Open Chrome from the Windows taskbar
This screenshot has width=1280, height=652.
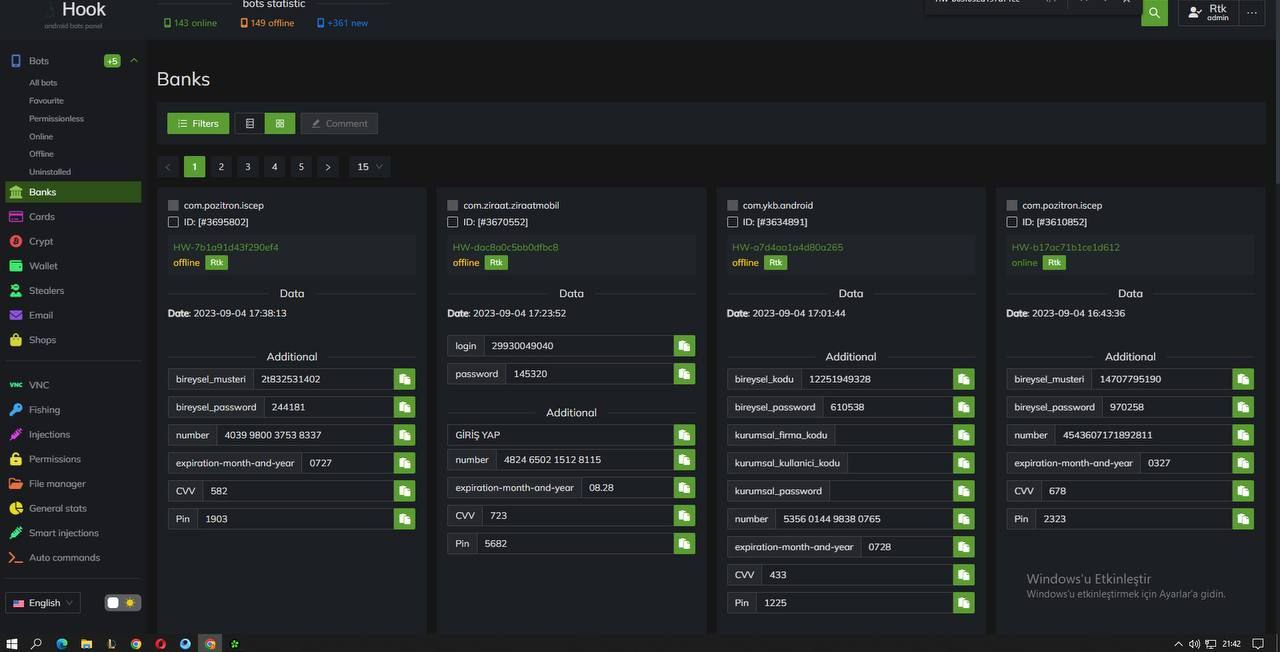tap(136, 644)
